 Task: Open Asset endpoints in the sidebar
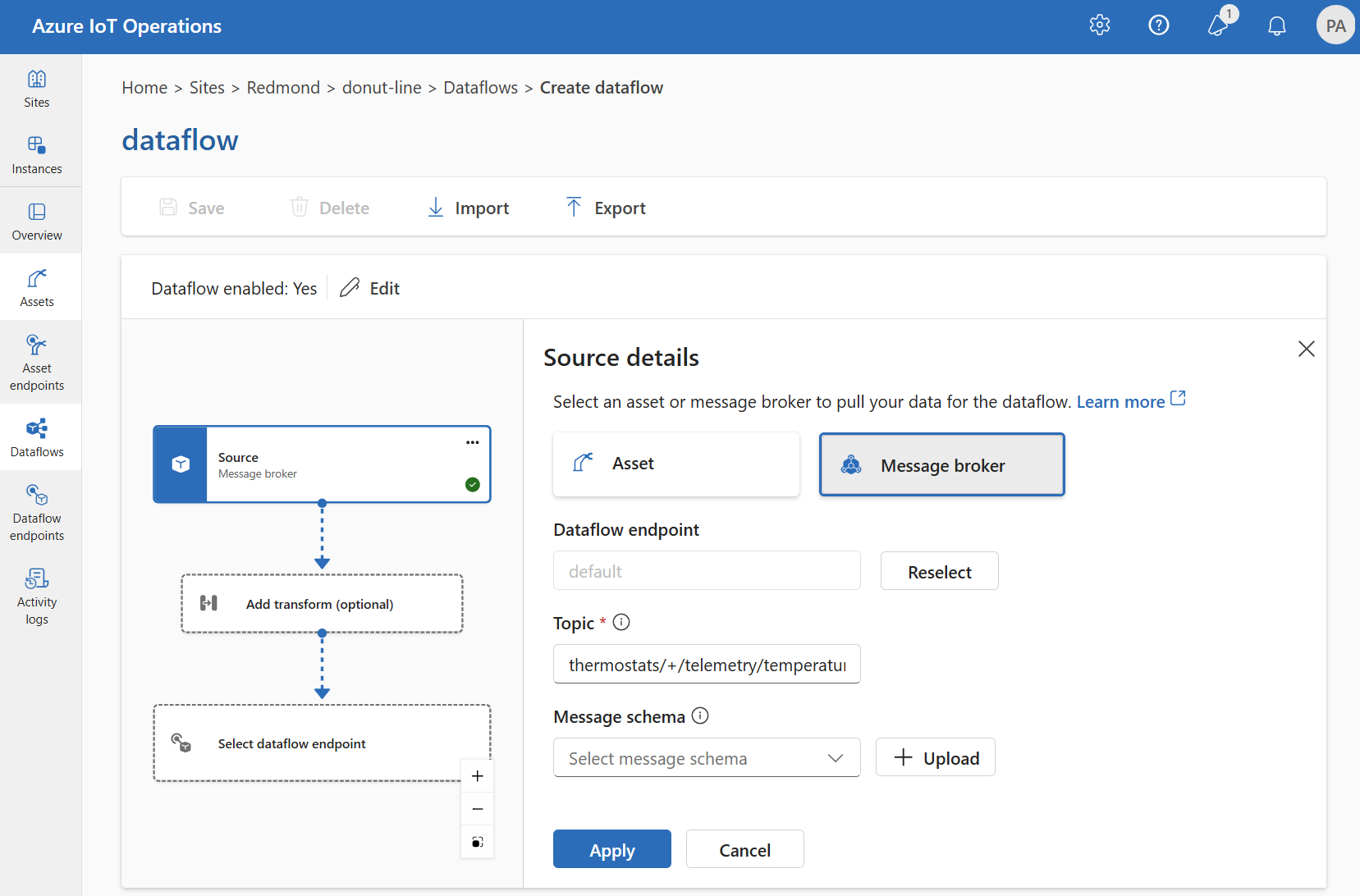pyautogui.click(x=37, y=363)
